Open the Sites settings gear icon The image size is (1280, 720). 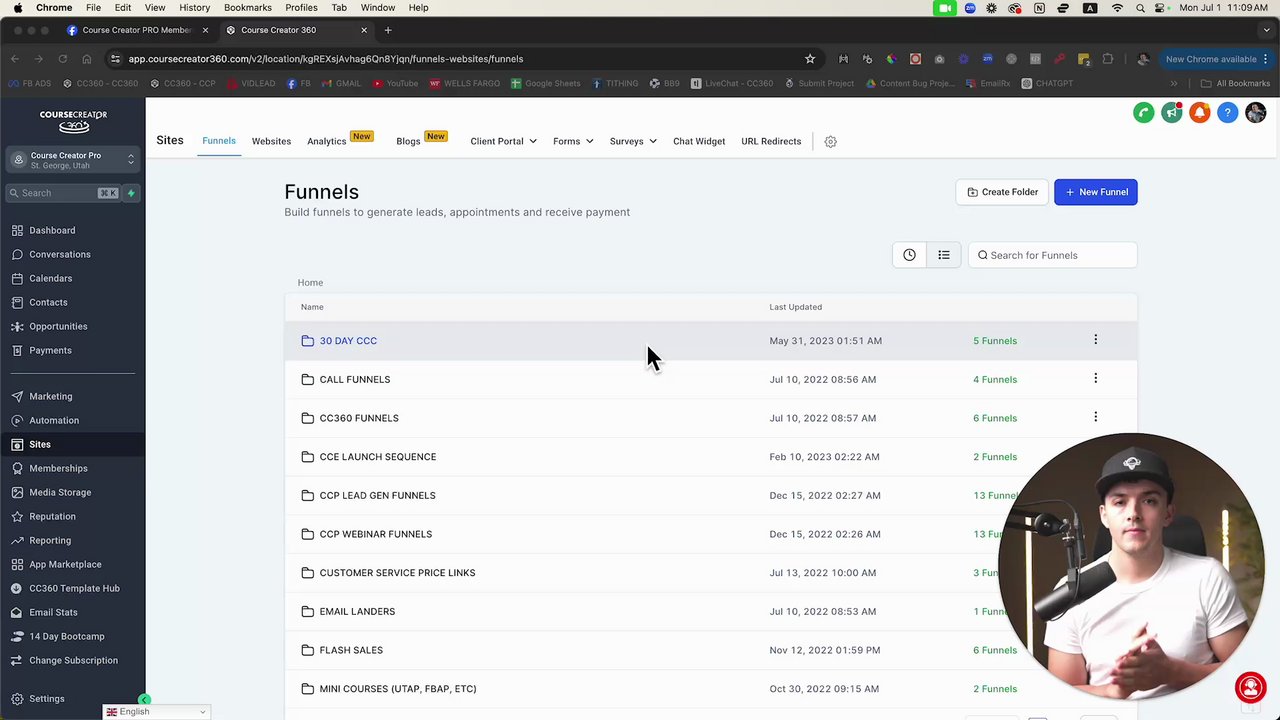tap(830, 142)
